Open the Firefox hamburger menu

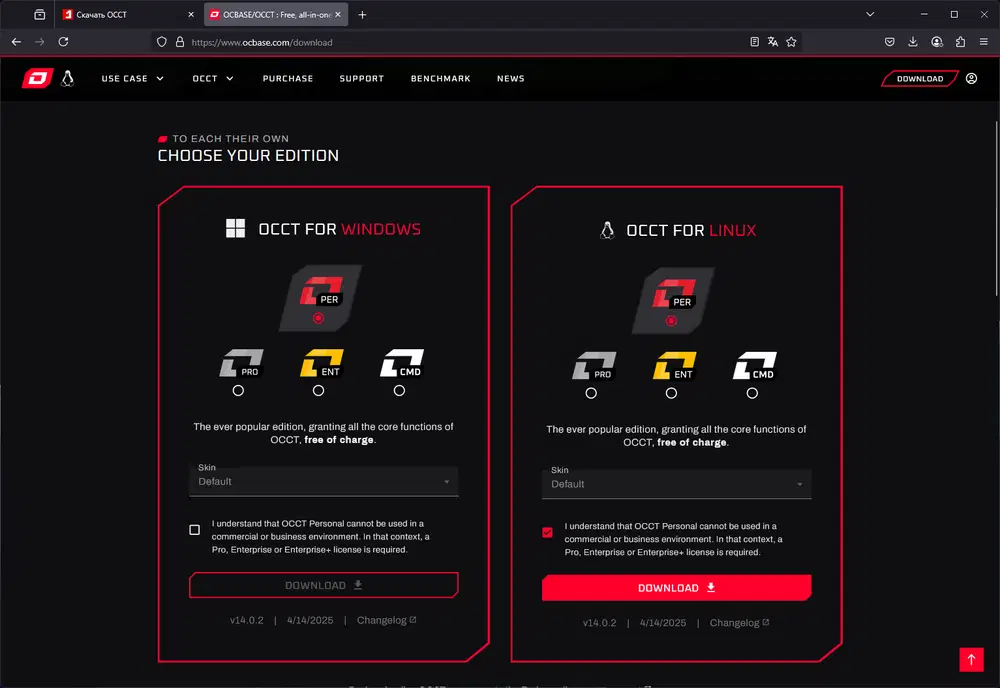point(984,42)
